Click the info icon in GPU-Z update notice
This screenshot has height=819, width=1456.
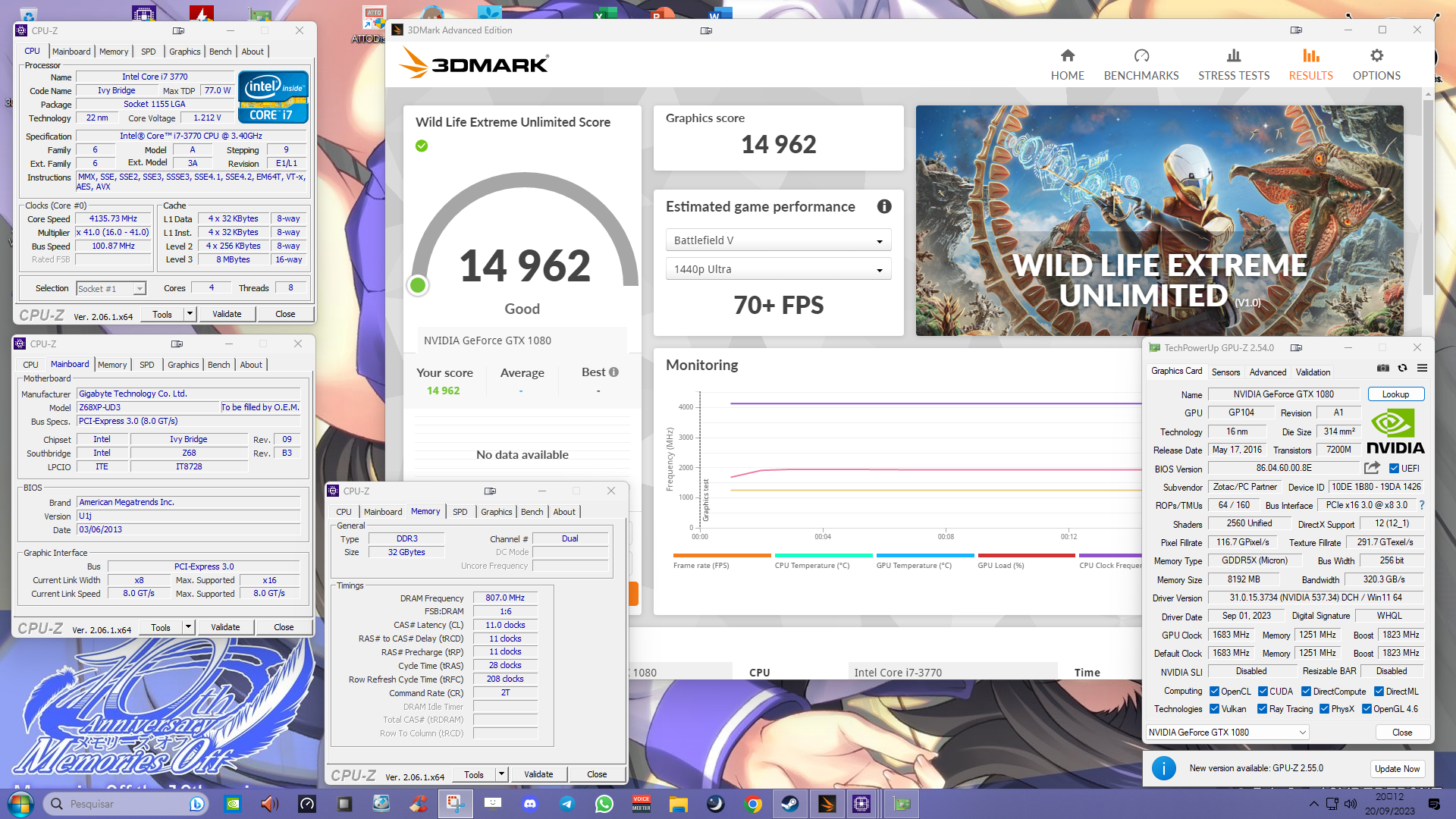coord(1163,768)
